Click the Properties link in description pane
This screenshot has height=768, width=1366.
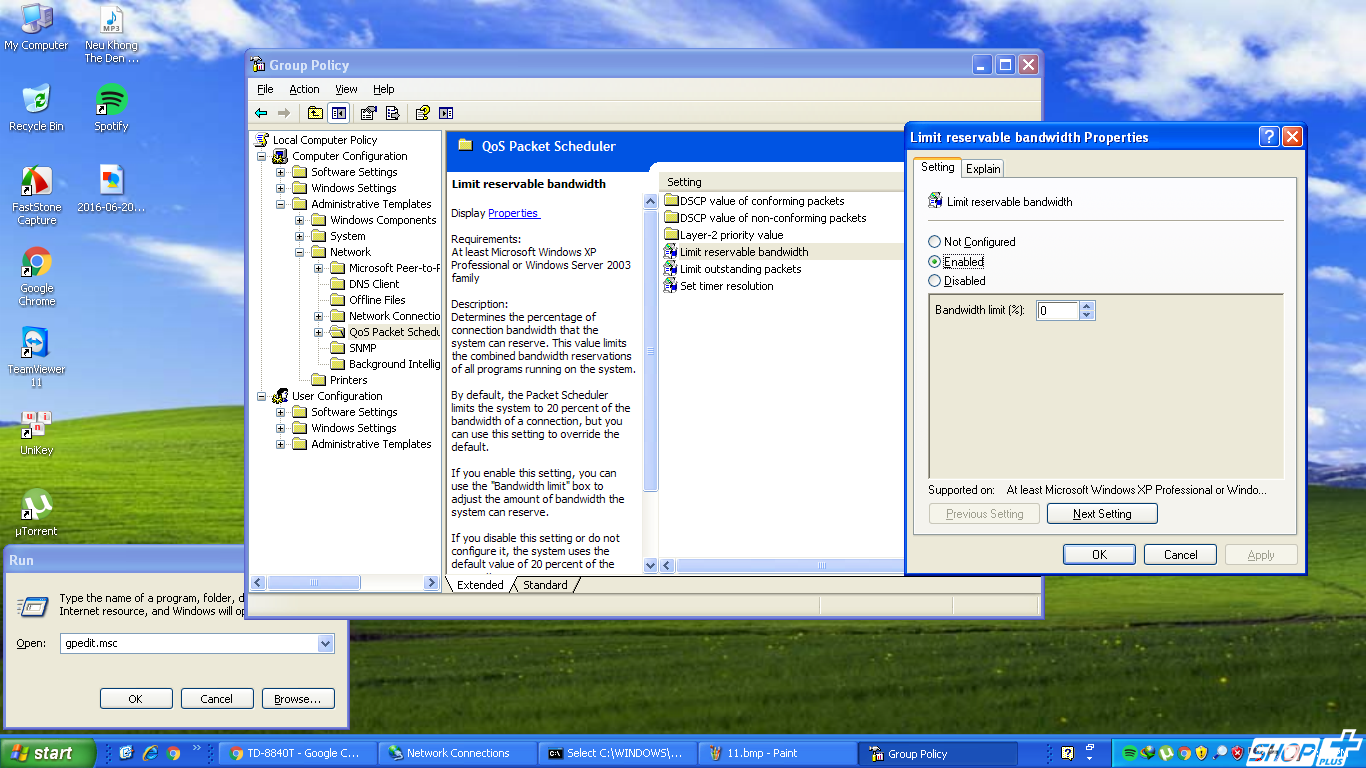coord(513,213)
